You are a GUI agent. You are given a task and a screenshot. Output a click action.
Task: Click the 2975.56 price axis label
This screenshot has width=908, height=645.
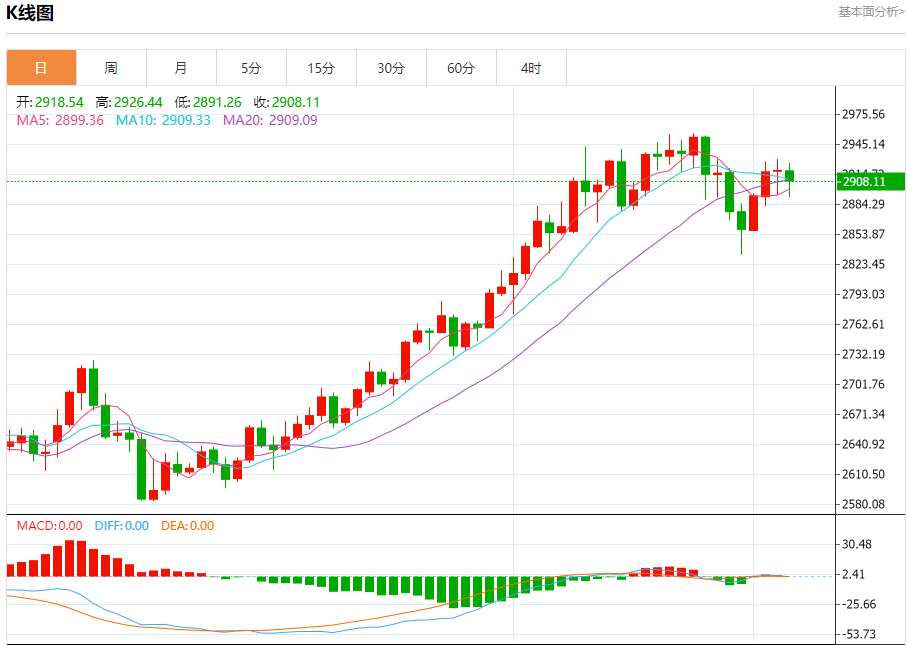pyautogui.click(x=863, y=114)
